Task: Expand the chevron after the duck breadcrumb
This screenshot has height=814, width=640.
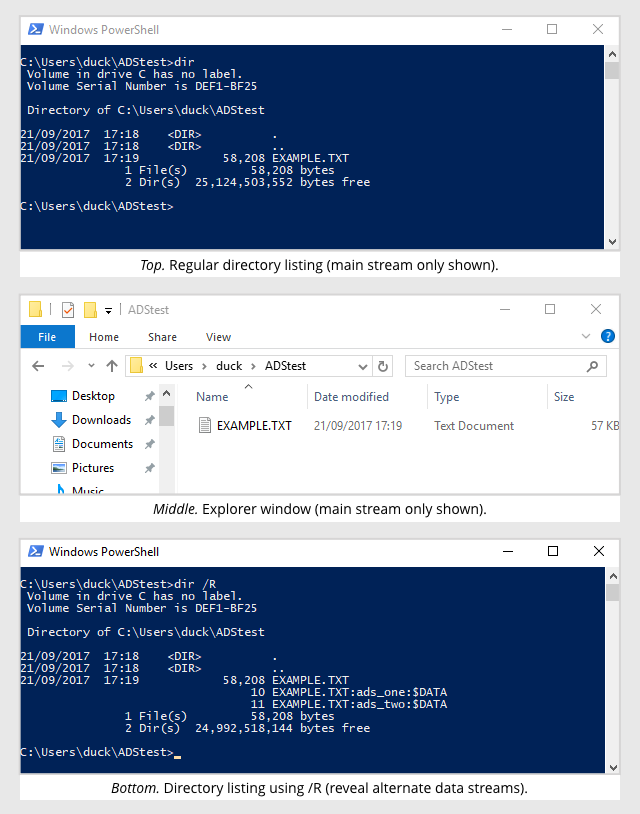Action: click(253, 367)
